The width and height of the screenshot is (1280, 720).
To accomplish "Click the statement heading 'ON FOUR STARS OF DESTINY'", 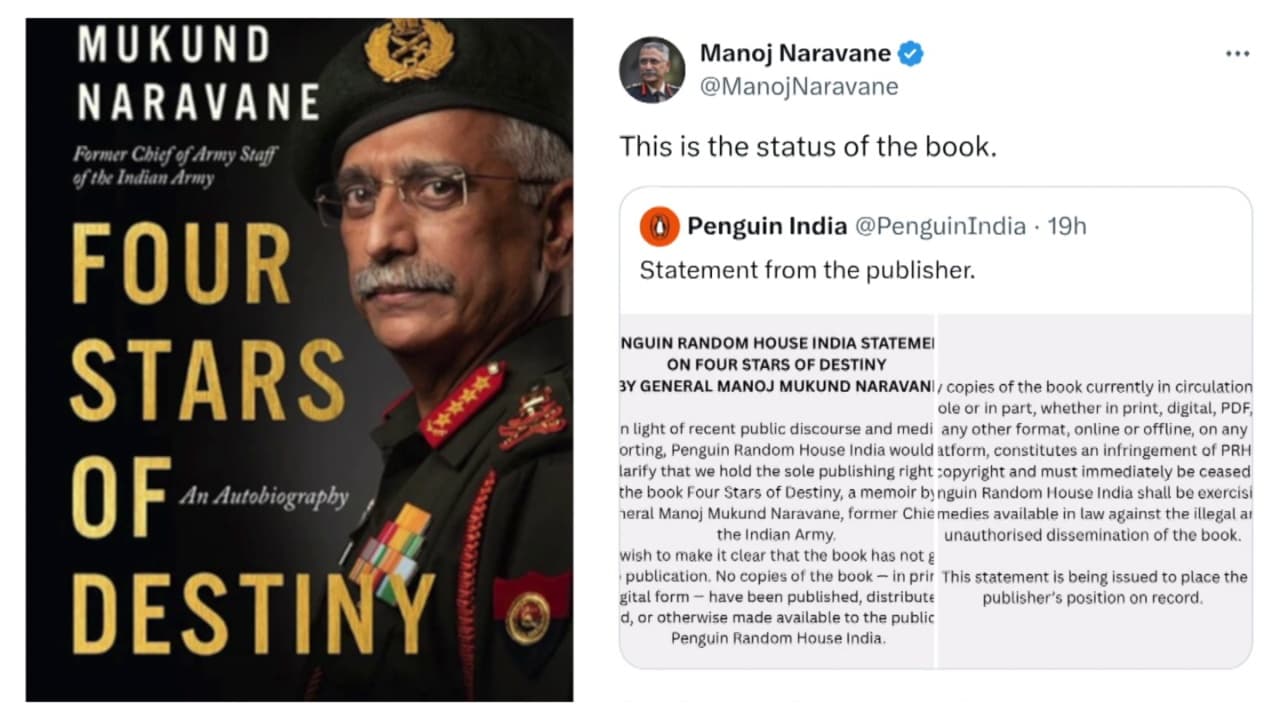I will click(x=776, y=365).
